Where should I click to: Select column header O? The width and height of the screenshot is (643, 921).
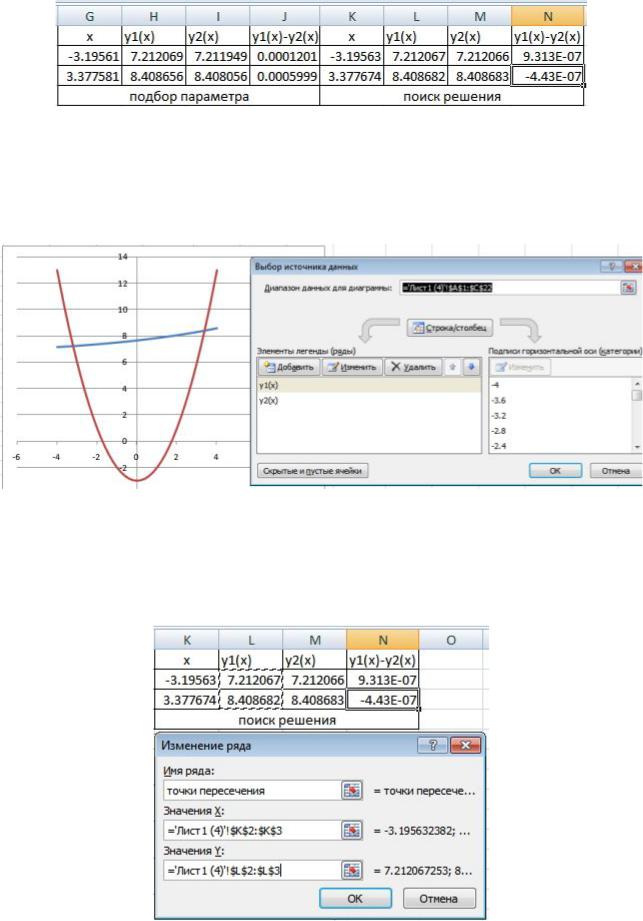450,640
